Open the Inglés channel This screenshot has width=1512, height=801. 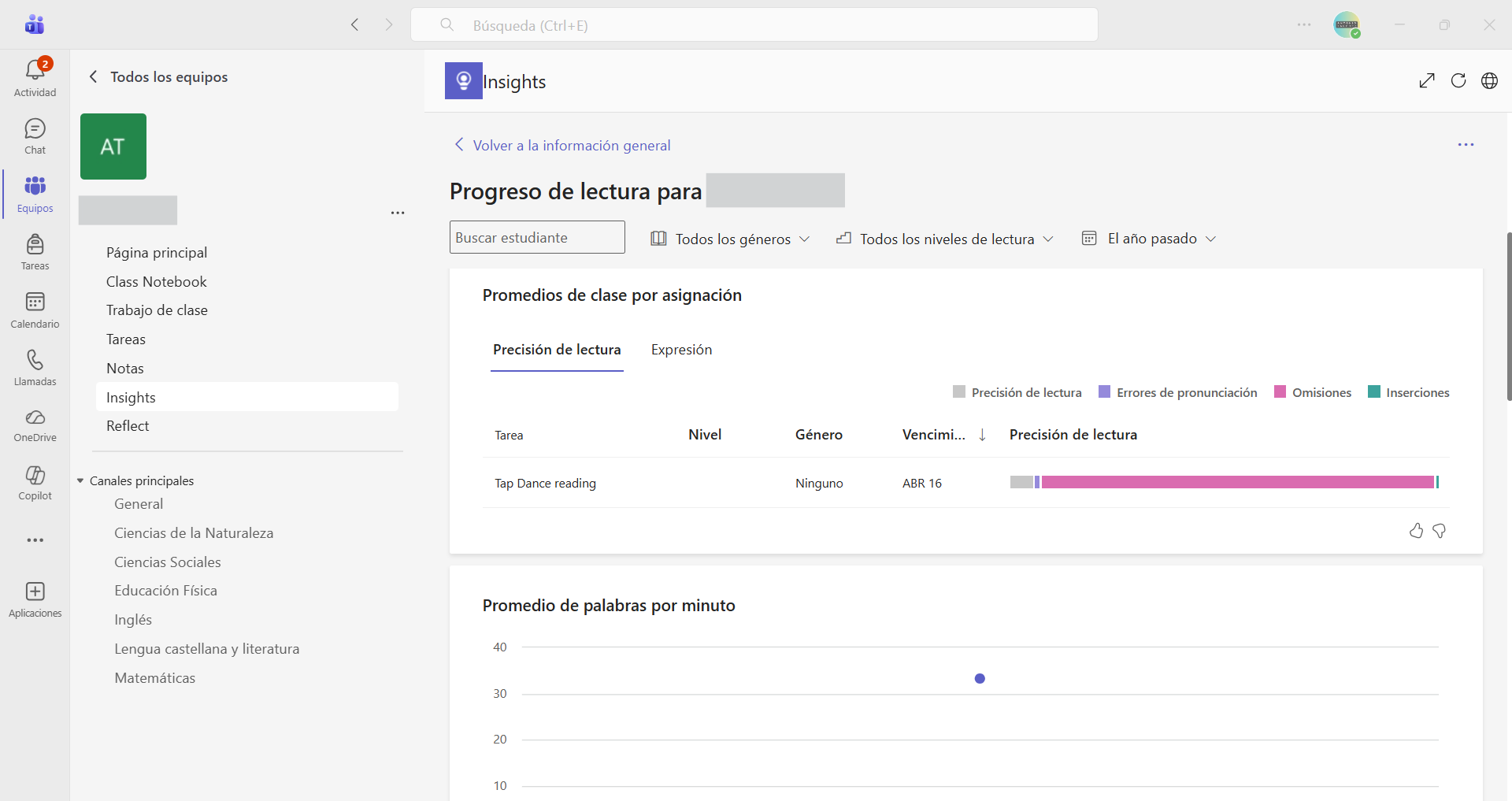[133, 620]
